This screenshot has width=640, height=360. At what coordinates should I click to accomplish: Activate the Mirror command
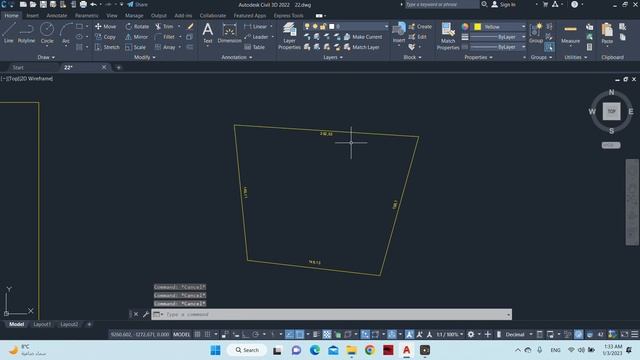[x=136, y=37]
